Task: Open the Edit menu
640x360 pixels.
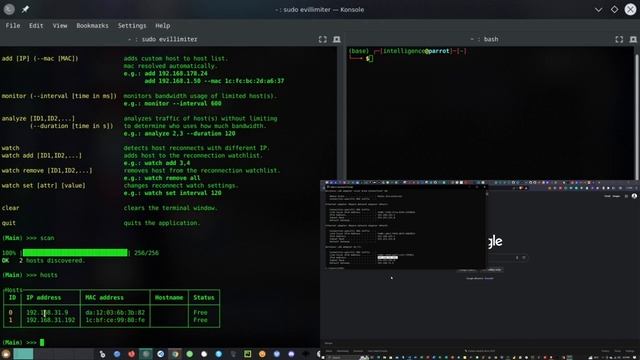Action: pyautogui.click(x=36, y=25)
